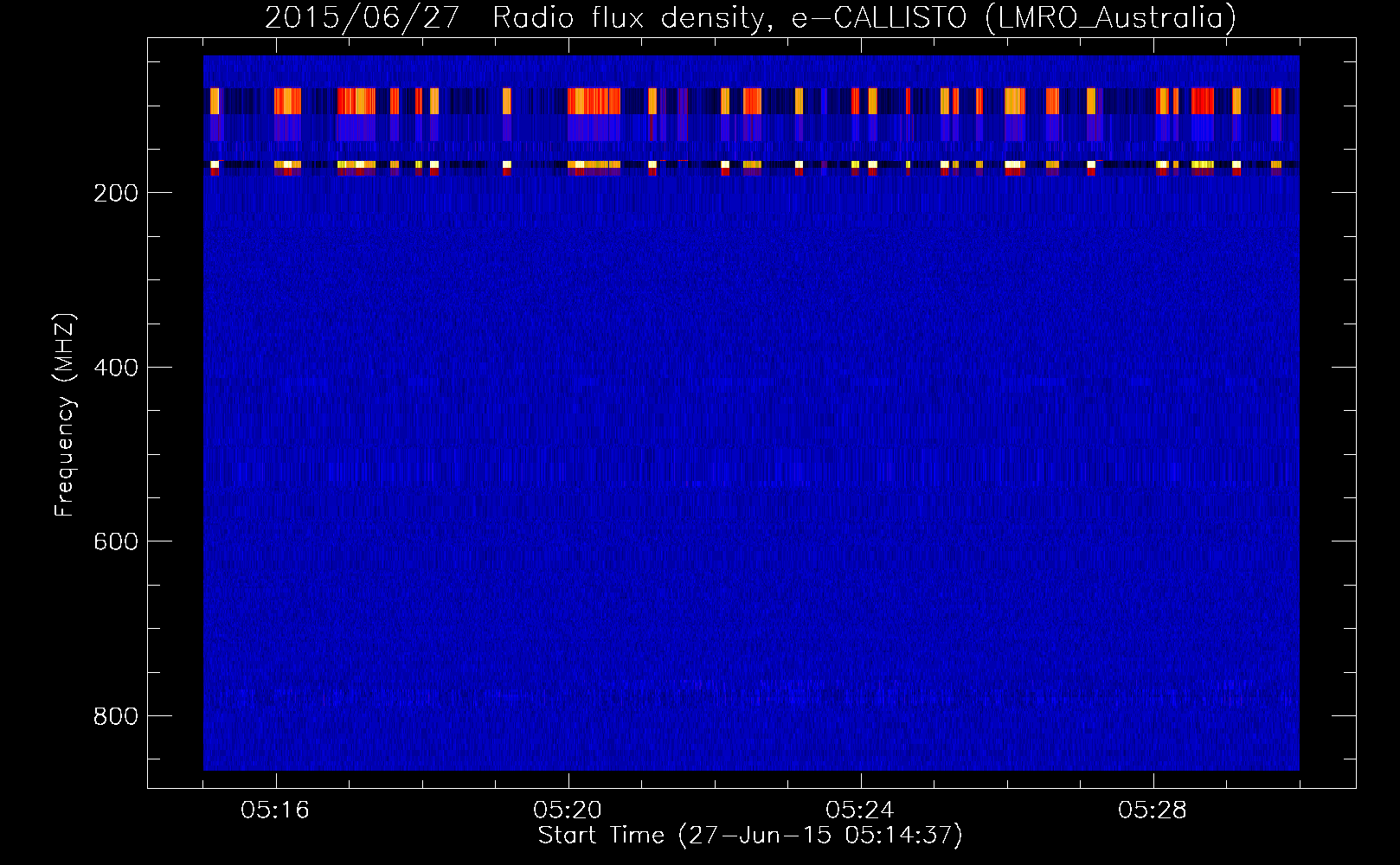The image size is (1400, 865).
Task: Click the 200 frequency tick label
Action: click(x=116, y=193)
